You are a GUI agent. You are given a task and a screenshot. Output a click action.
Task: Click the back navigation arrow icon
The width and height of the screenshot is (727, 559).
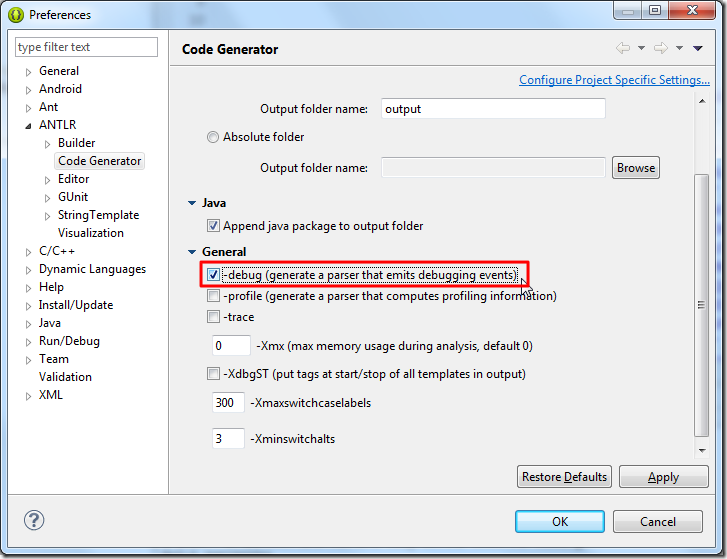coord(623,48)
